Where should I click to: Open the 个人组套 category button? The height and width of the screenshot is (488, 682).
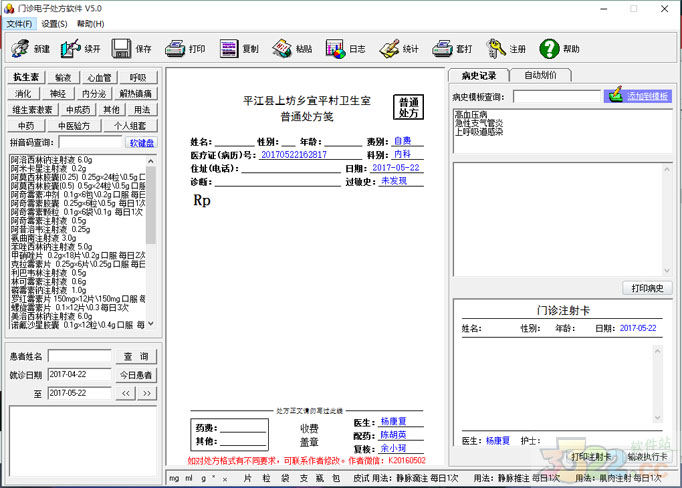coord(130,126)
